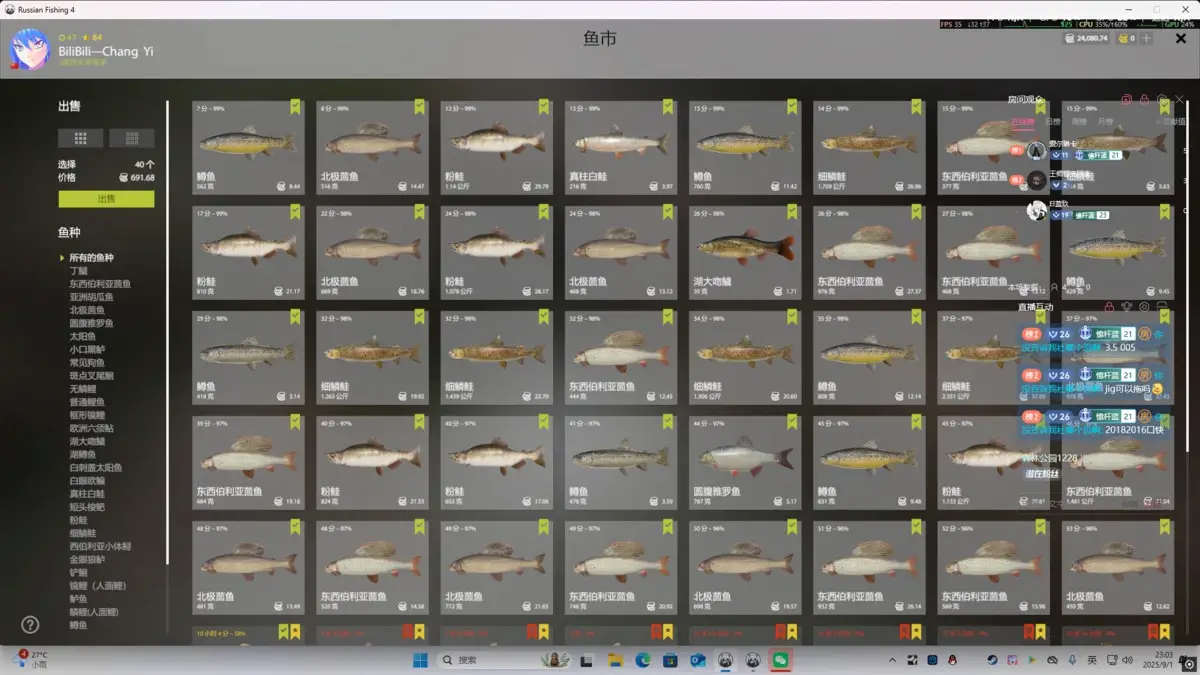The width and height of the screenshot is (1200, 675).
Task: Untick the 湖大吻鱥 card's selection mark
Action: (x=792, y=211)
